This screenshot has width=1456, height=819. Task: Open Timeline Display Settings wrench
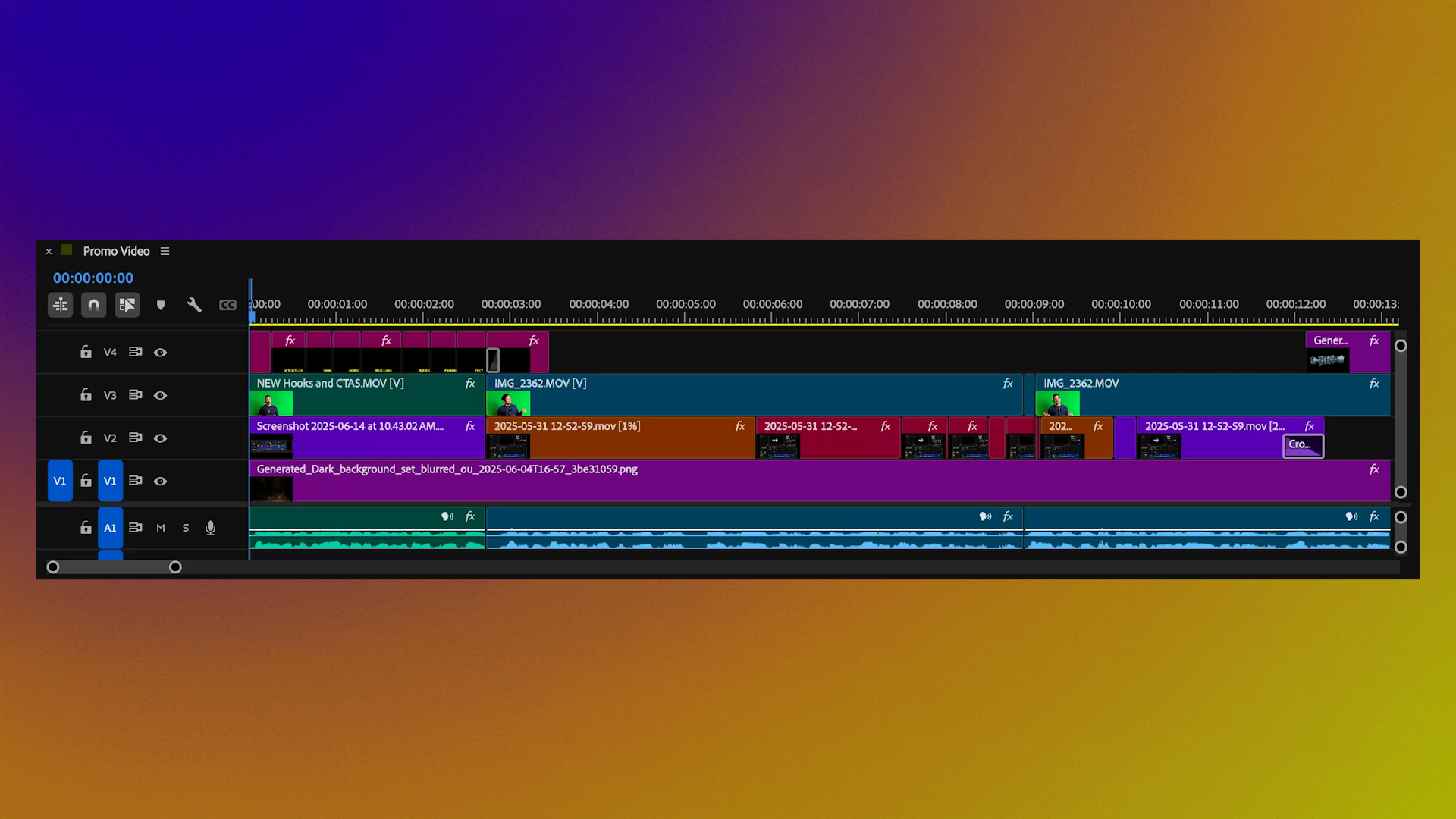pos(194,305)
